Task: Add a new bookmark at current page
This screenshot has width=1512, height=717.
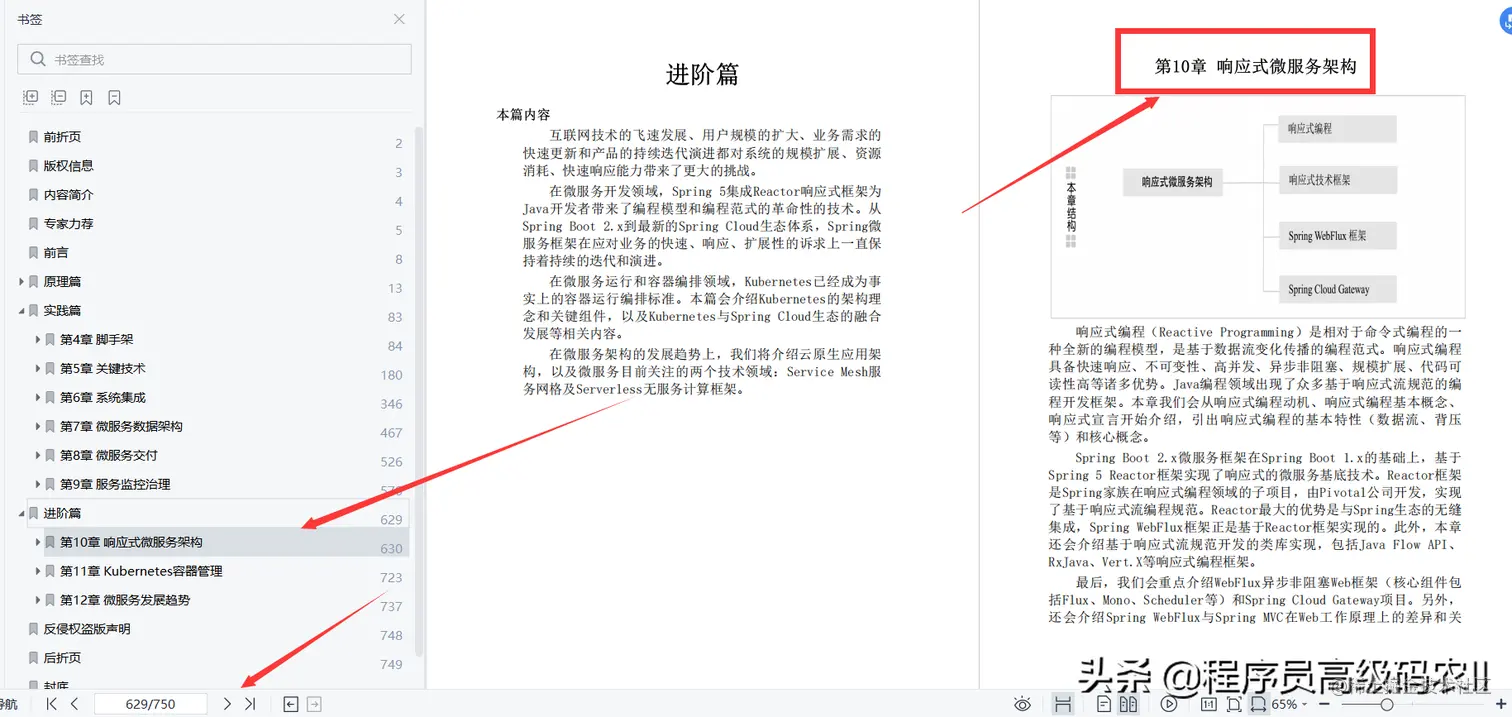Action: pyautogui.click(x=86, y=97)
